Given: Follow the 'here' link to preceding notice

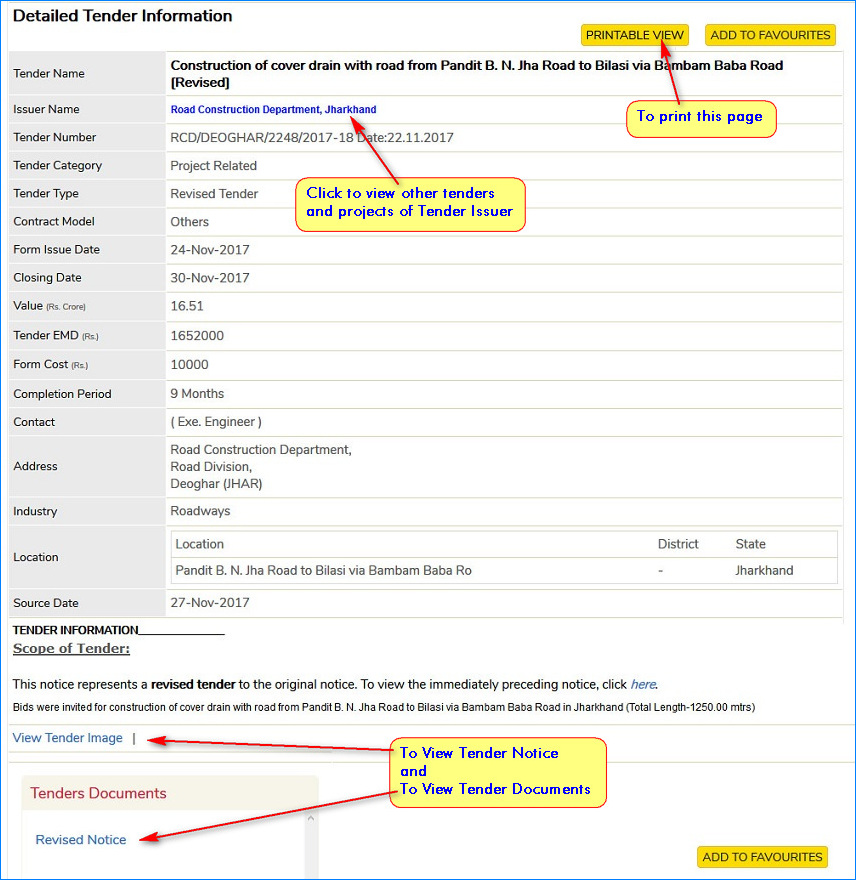Looking at the screenshot, I should pyautogui.click(x=643, y=685).
